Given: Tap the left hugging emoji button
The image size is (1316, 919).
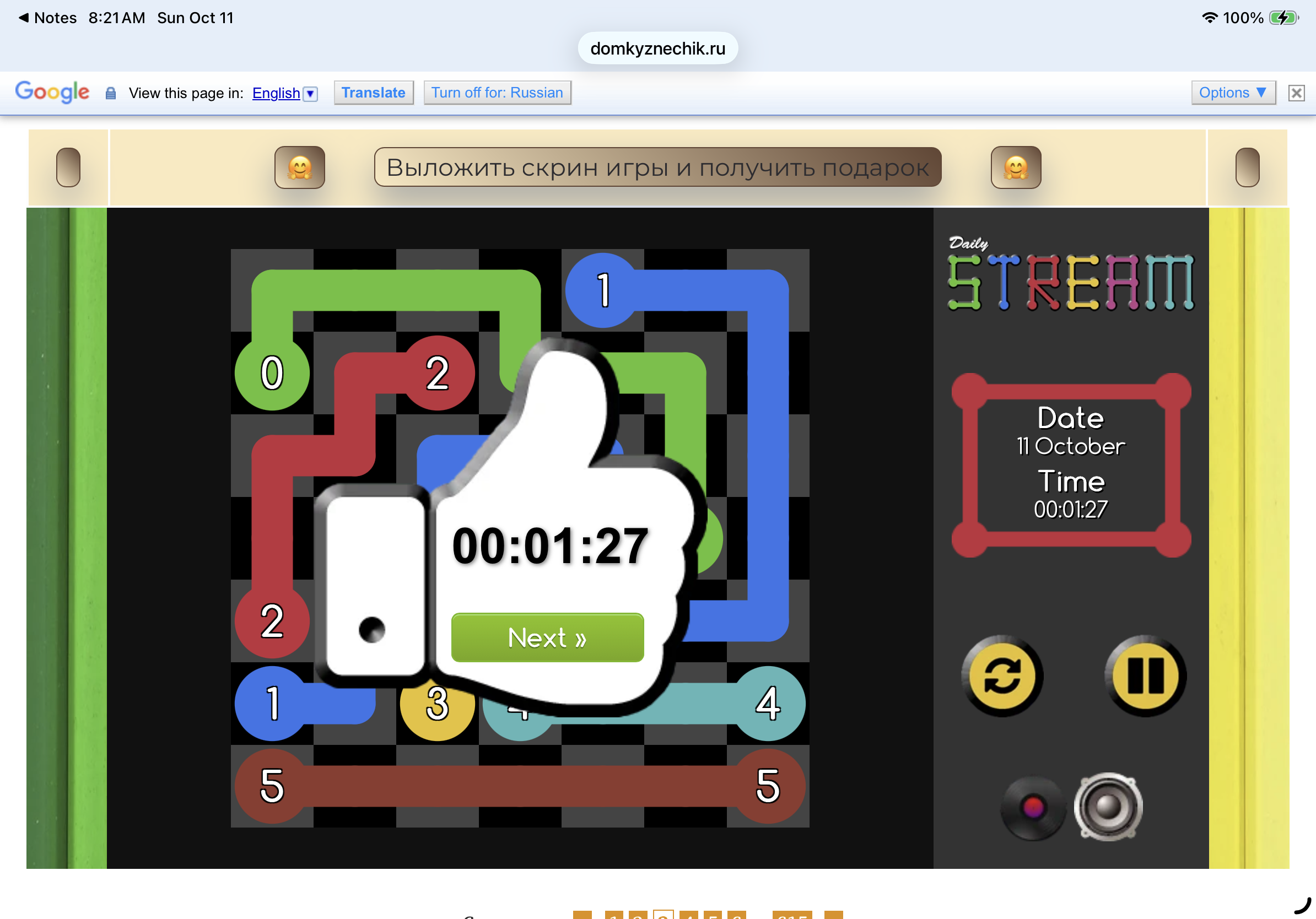Looking at the screenshot, I should pos(300,167).
